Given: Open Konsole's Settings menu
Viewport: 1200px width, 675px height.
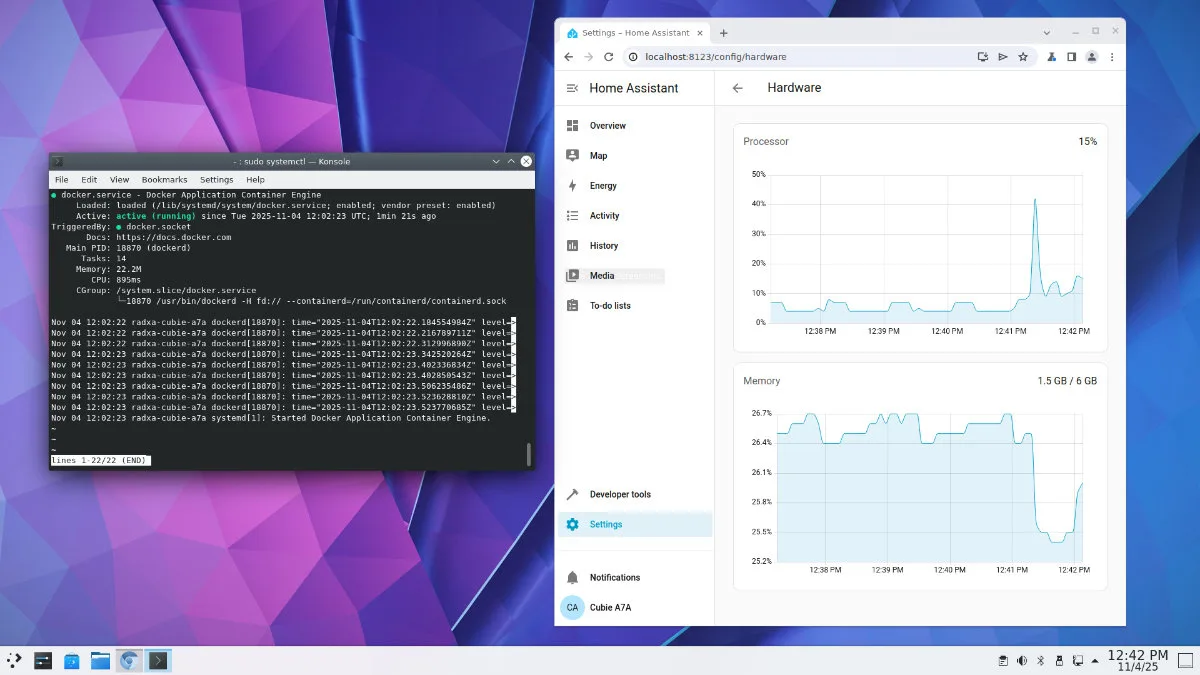Looking at the screenshot, I should pos(216,180).
